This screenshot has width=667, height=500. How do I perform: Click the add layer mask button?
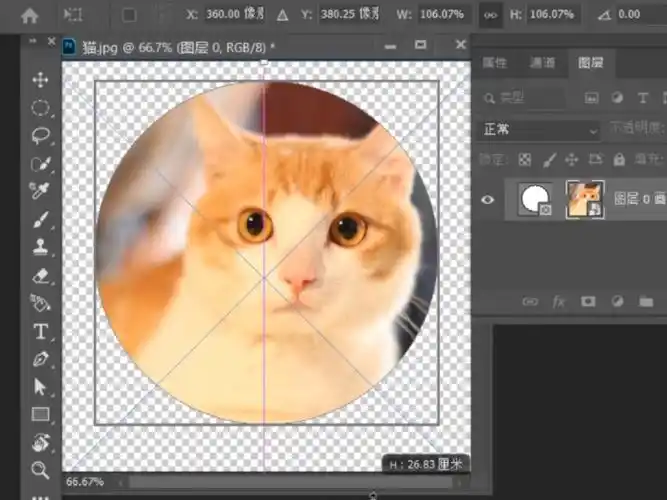588,300
